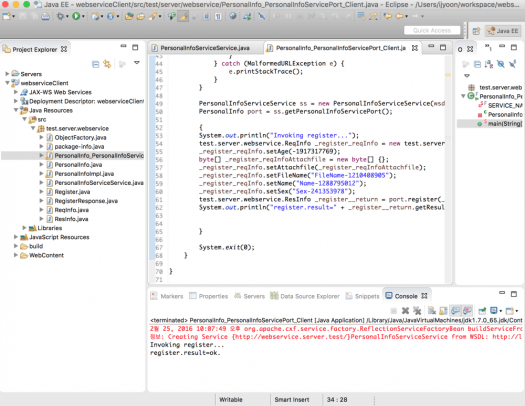Open the Open Console dropdown arrow

point(517,311)
